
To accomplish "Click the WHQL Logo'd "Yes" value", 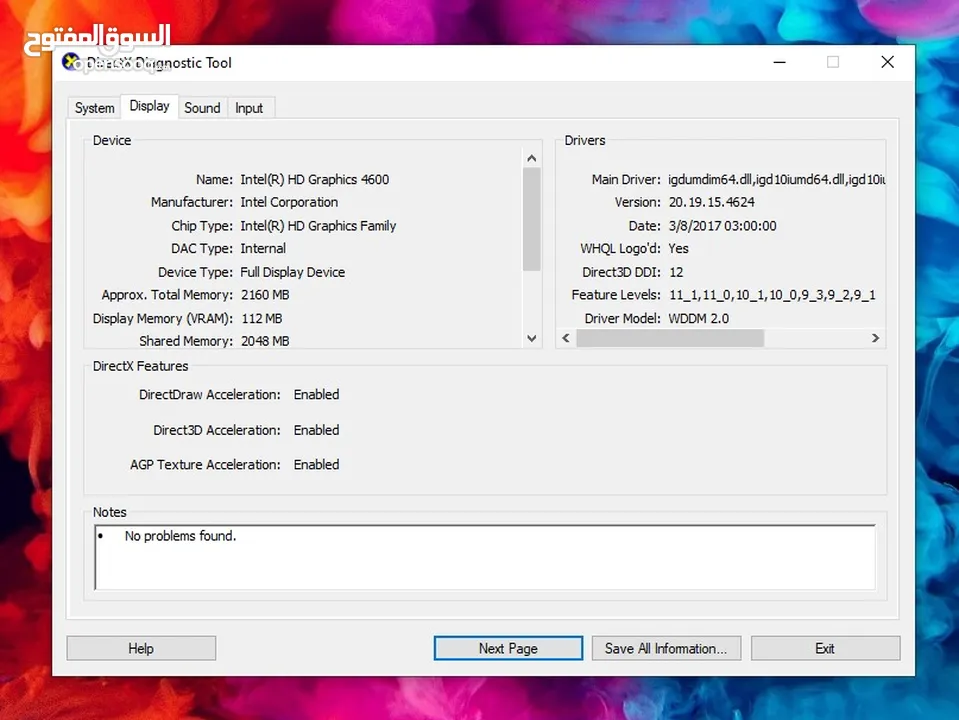I will pos(678,249).
